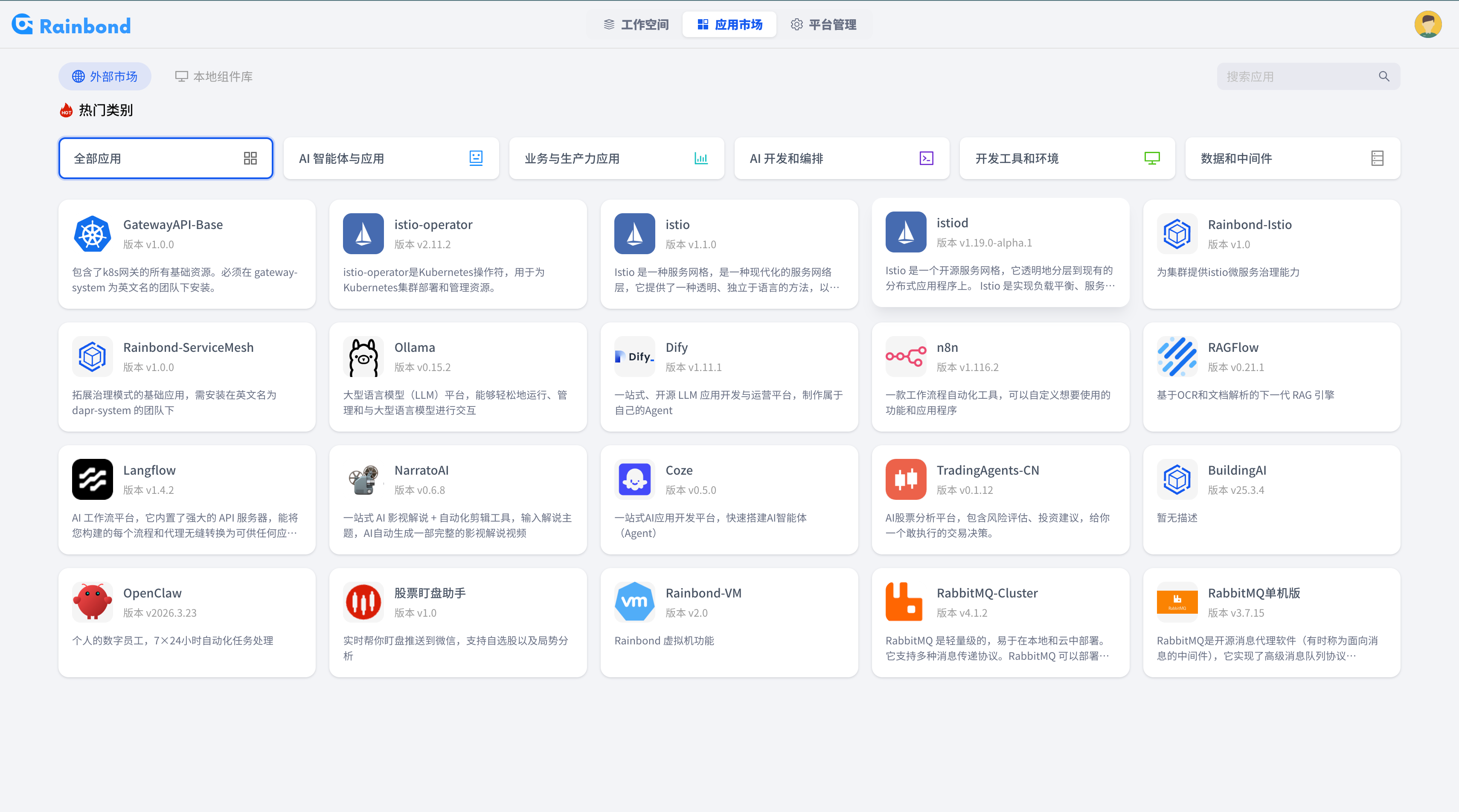
Task: Click the n8n workflow icon
Action: point(906,357)
